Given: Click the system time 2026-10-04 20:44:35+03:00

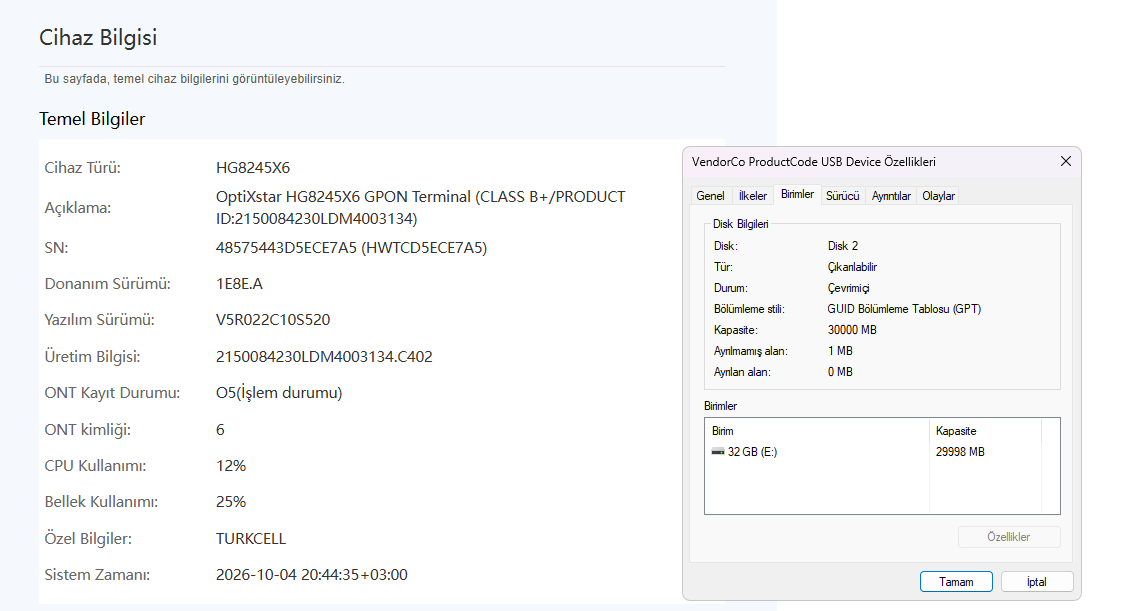Looking at the screenshot, I should point(312,575).
